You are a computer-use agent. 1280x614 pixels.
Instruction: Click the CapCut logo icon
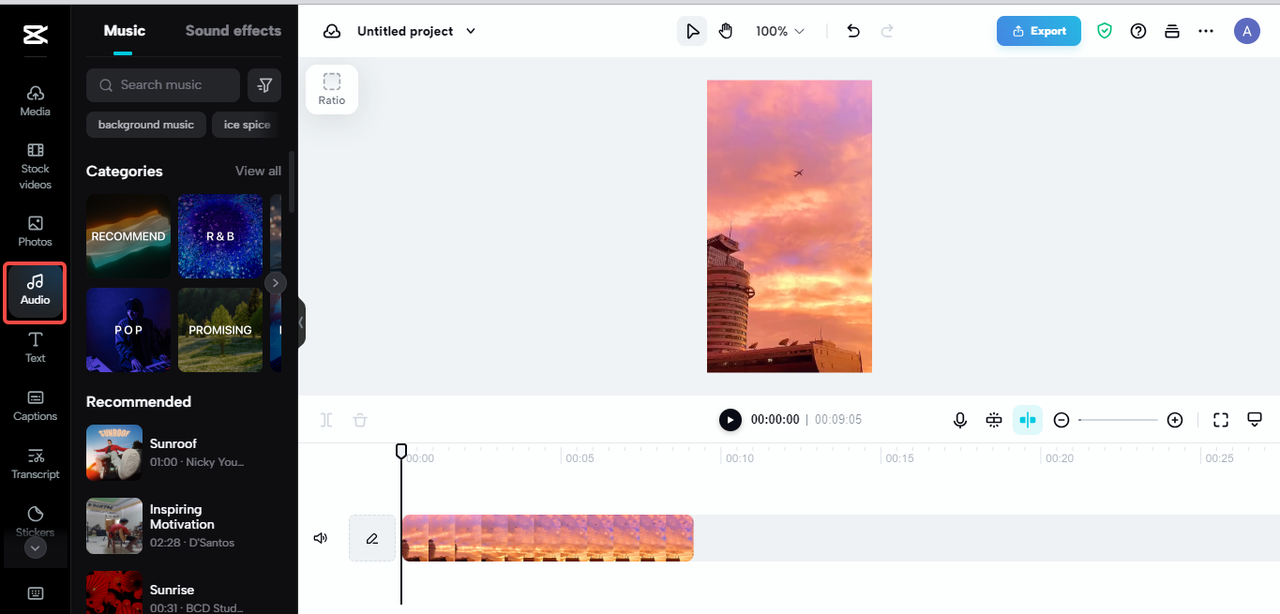[35, 35]
